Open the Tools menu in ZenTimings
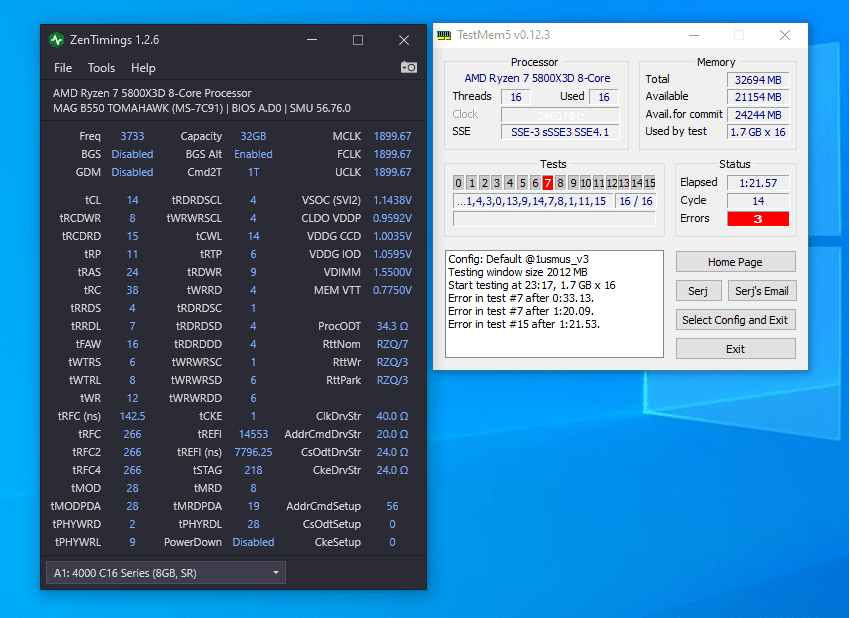Image resolution: width=849 pixels, height=618 pixels. (x=101, y=68)
